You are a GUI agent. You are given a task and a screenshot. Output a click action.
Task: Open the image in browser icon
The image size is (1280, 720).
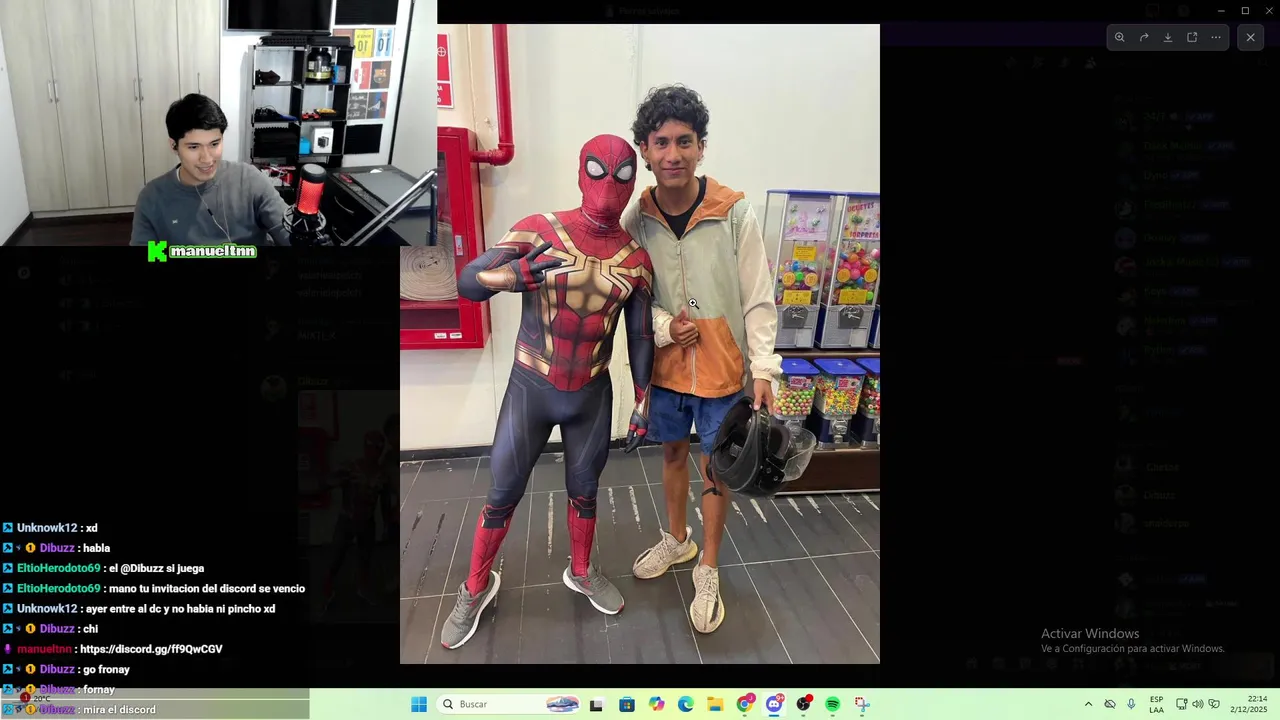pos(1192,37)
